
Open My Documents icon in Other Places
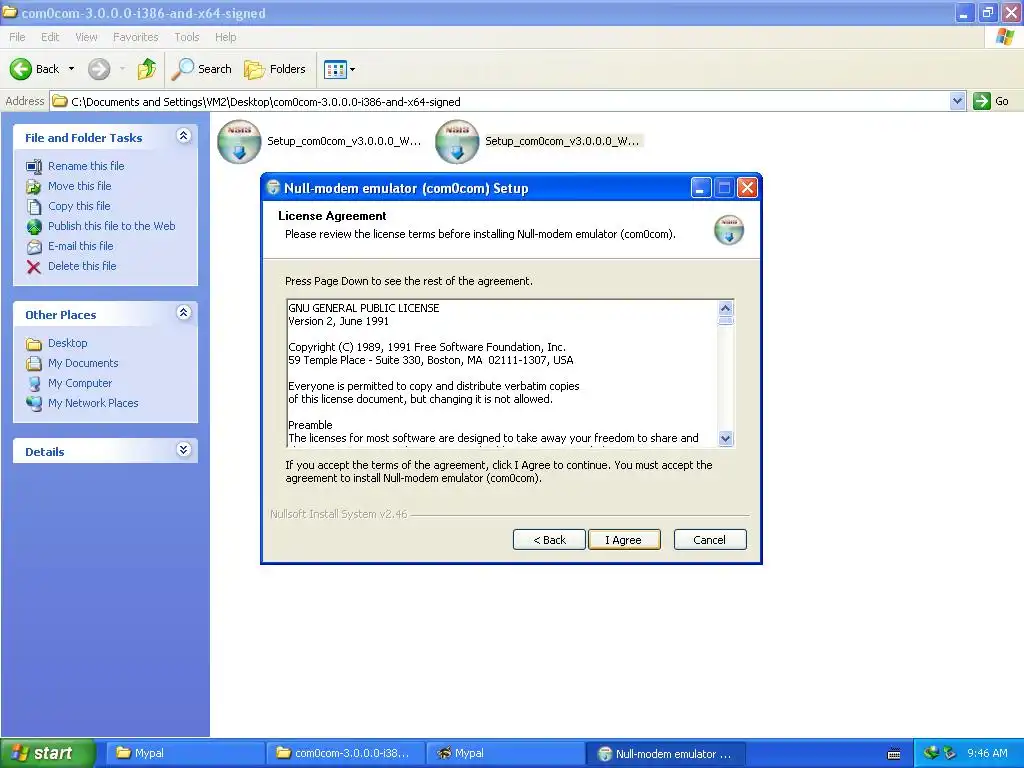(34, 364)
